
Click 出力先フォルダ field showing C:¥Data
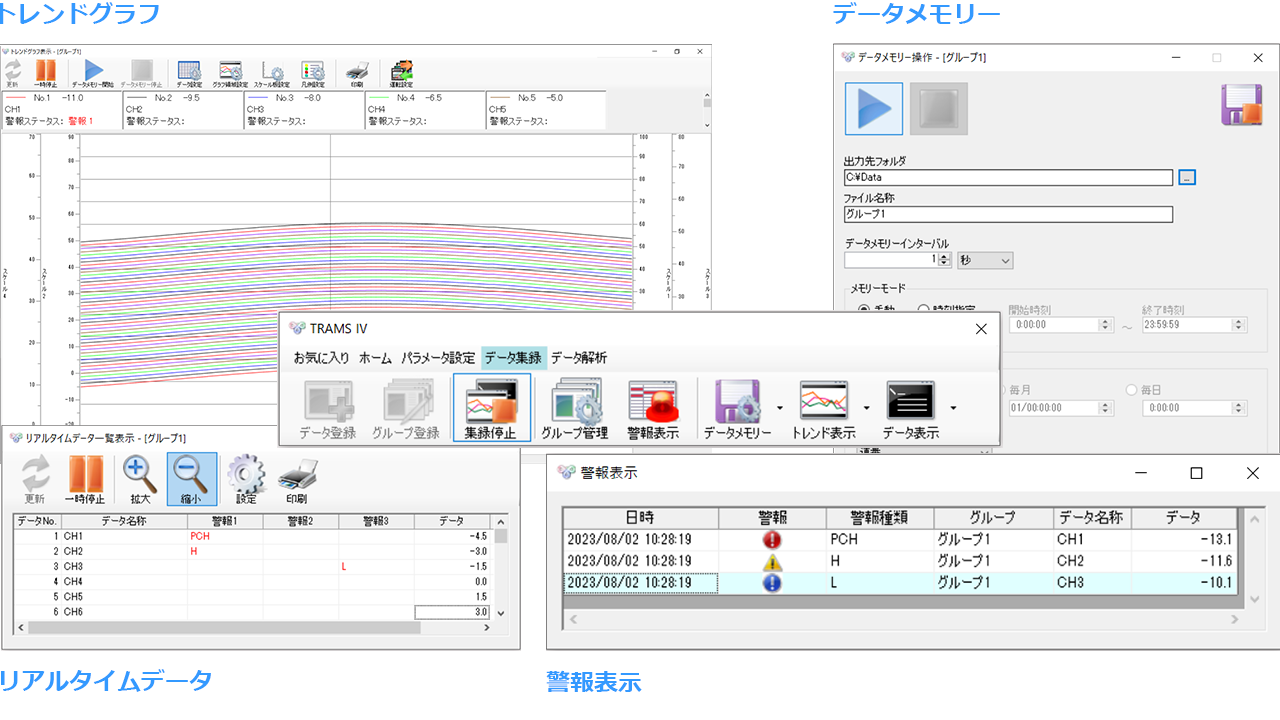[x=1008, y=178]
